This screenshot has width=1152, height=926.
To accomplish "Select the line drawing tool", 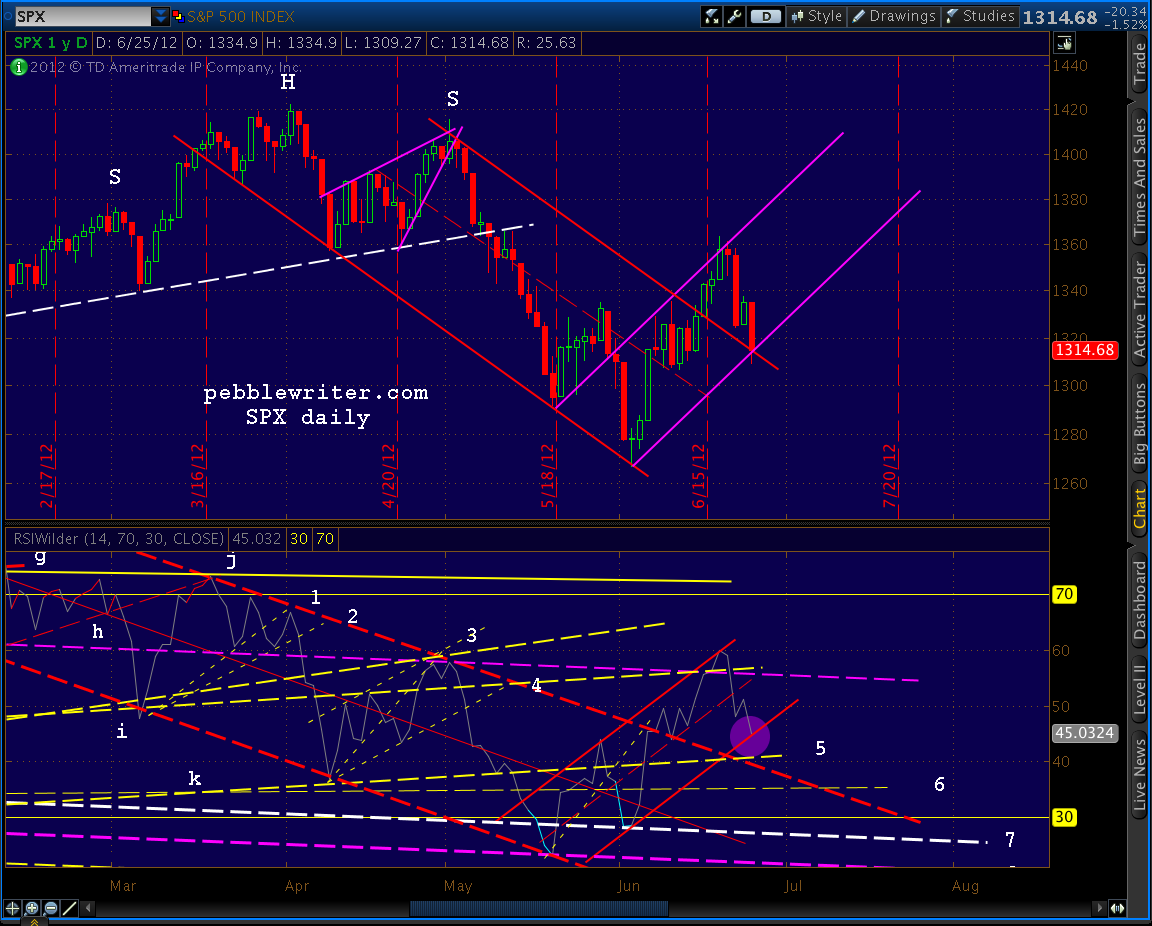I will tap(69, 908).
